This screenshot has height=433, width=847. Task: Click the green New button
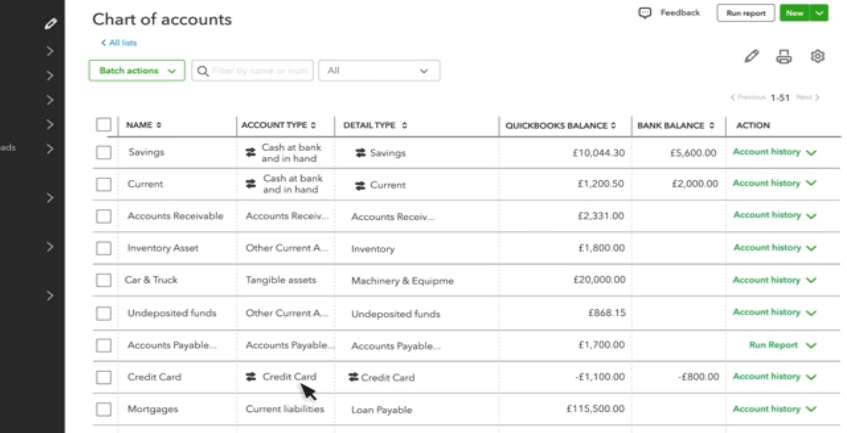click(794, 13)
